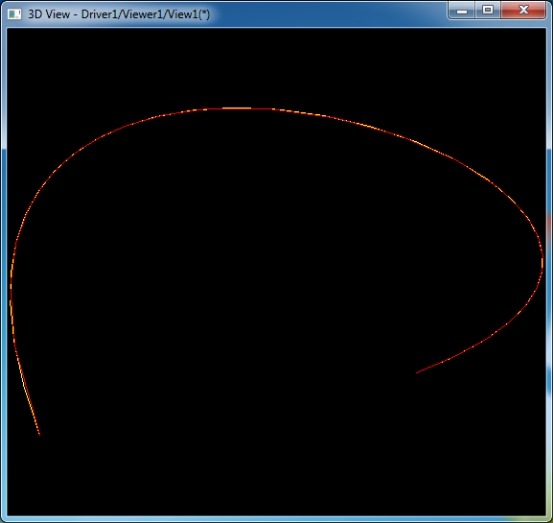Minimize the 3D View window

[x=462, y=11]
